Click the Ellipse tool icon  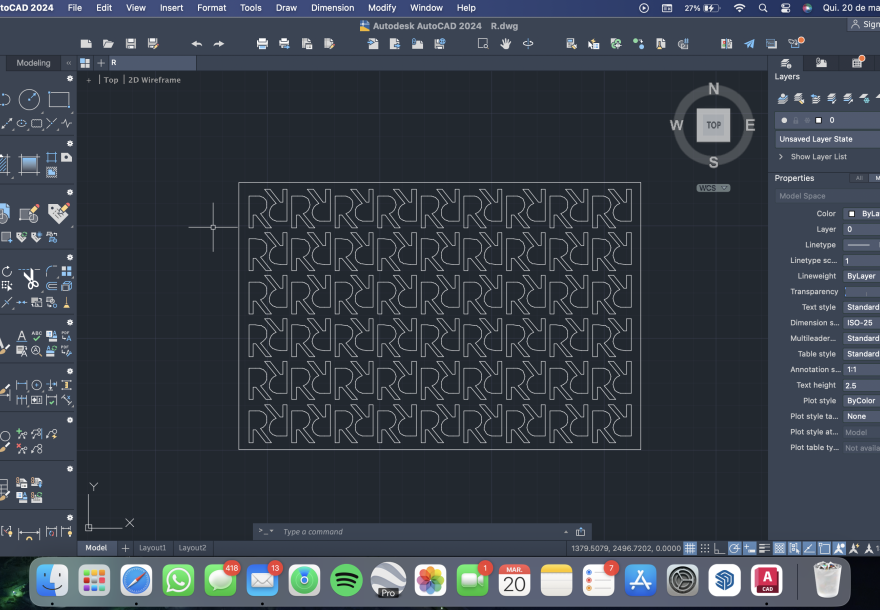coord(21,123)
